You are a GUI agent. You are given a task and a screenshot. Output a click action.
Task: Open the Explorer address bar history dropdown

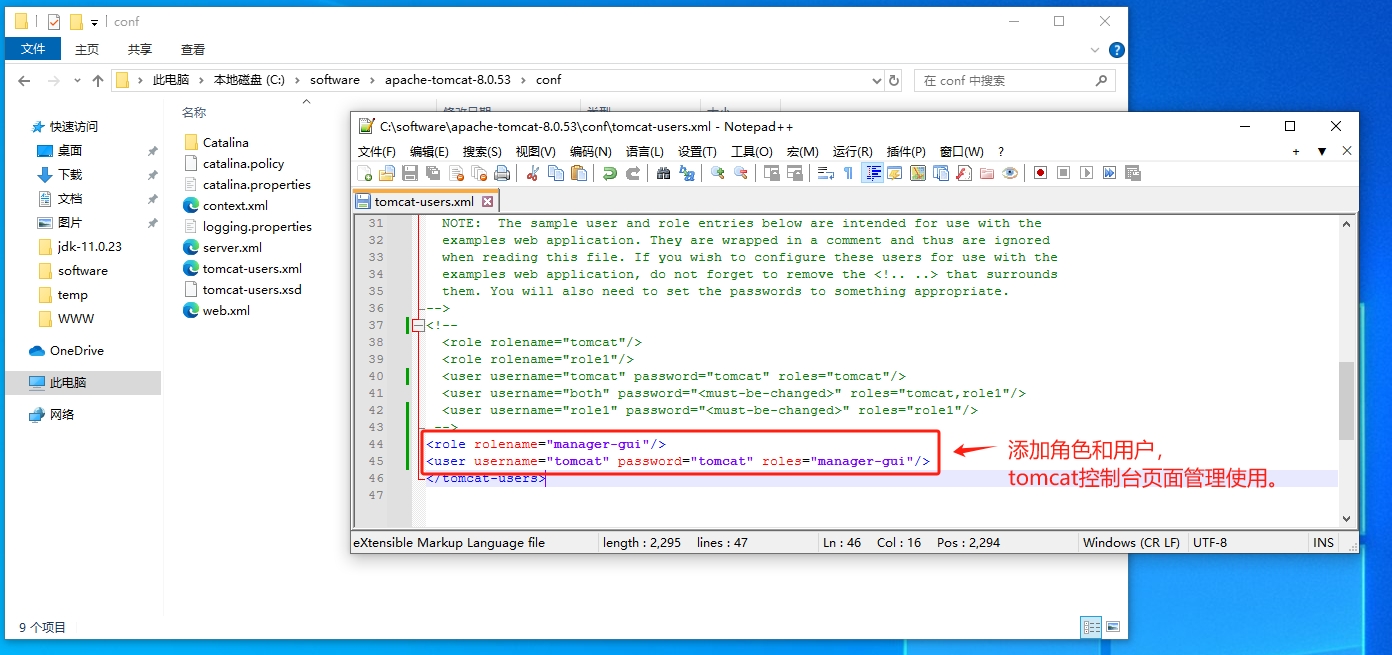pos(876,81)
